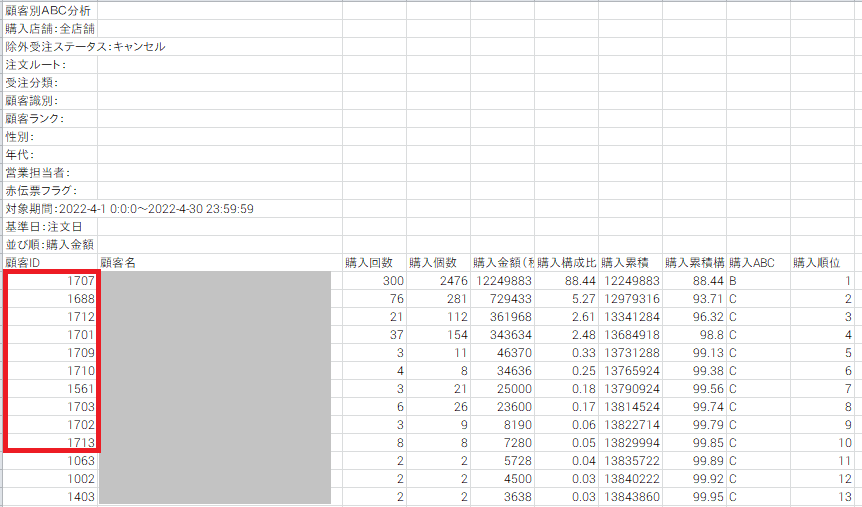Click customer ID cell 1702

(50, 425)
